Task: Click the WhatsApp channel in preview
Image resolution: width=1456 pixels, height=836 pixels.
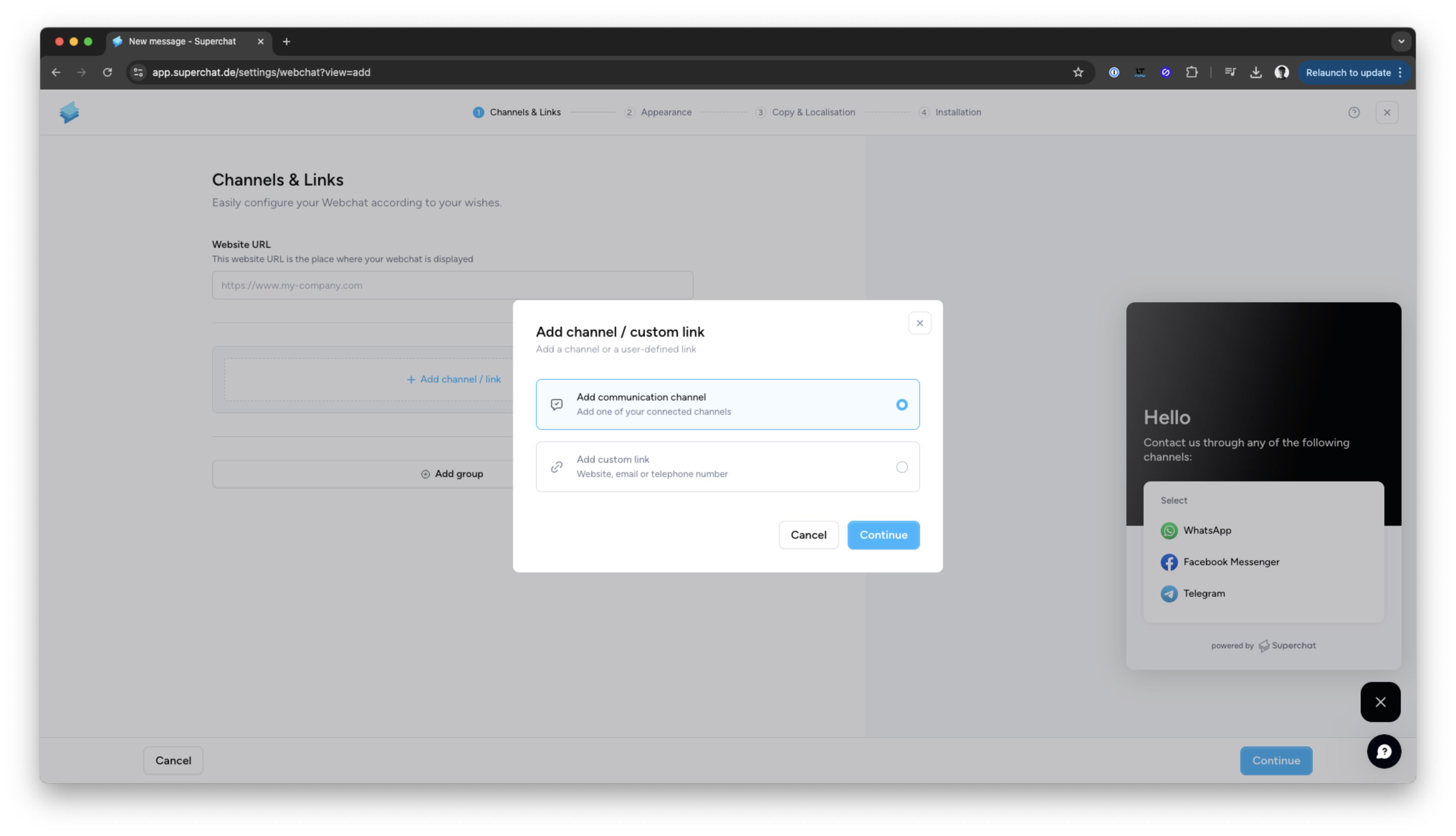Action: 1206,530
